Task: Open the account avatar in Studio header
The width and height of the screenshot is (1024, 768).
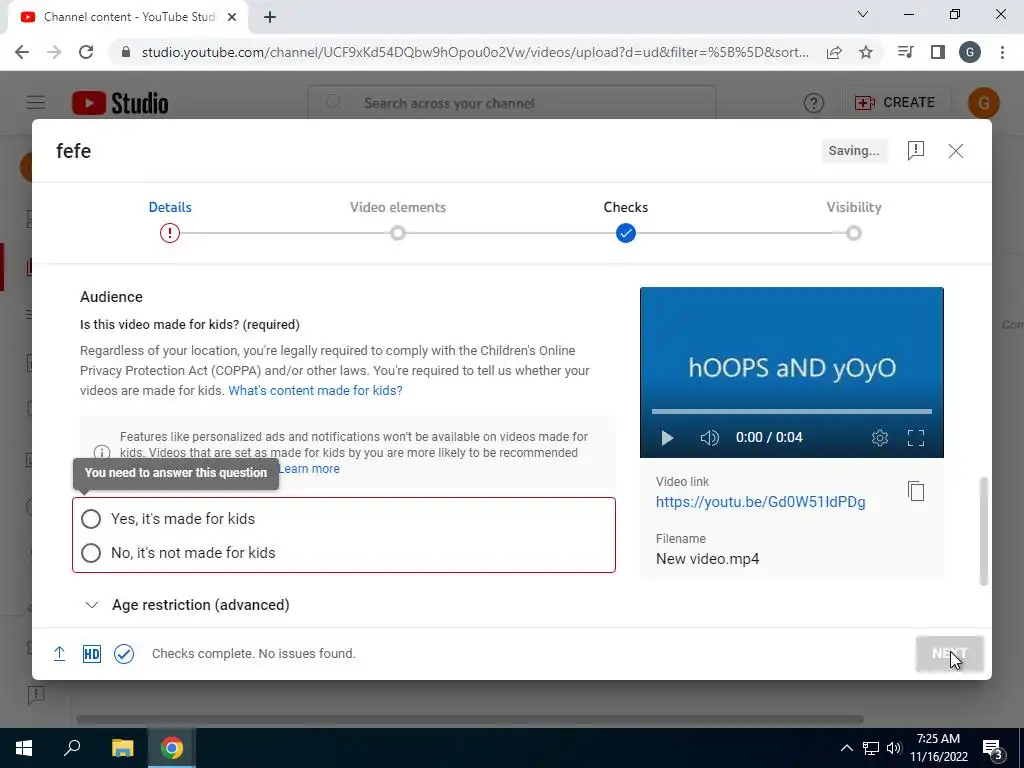Action: point(983,103)
